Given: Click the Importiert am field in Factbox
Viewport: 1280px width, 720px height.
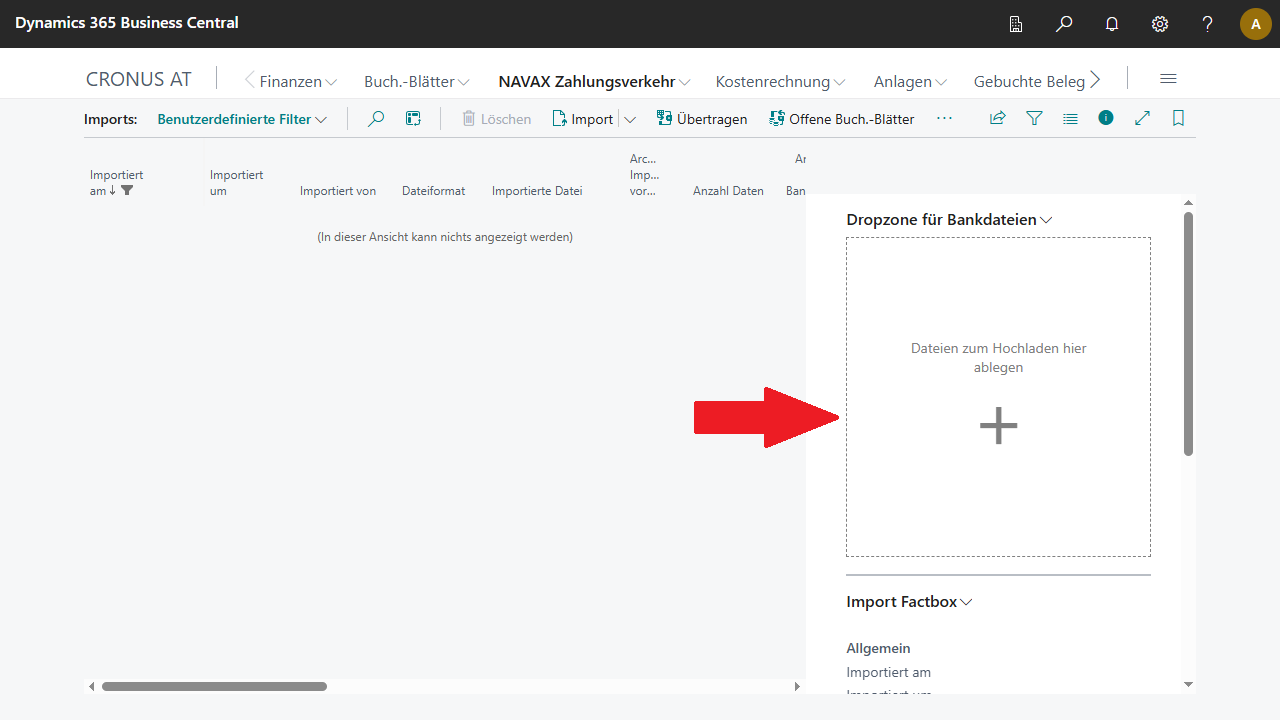Looking at the screenshot, I should pyautogui.click(x=888, y=672).
